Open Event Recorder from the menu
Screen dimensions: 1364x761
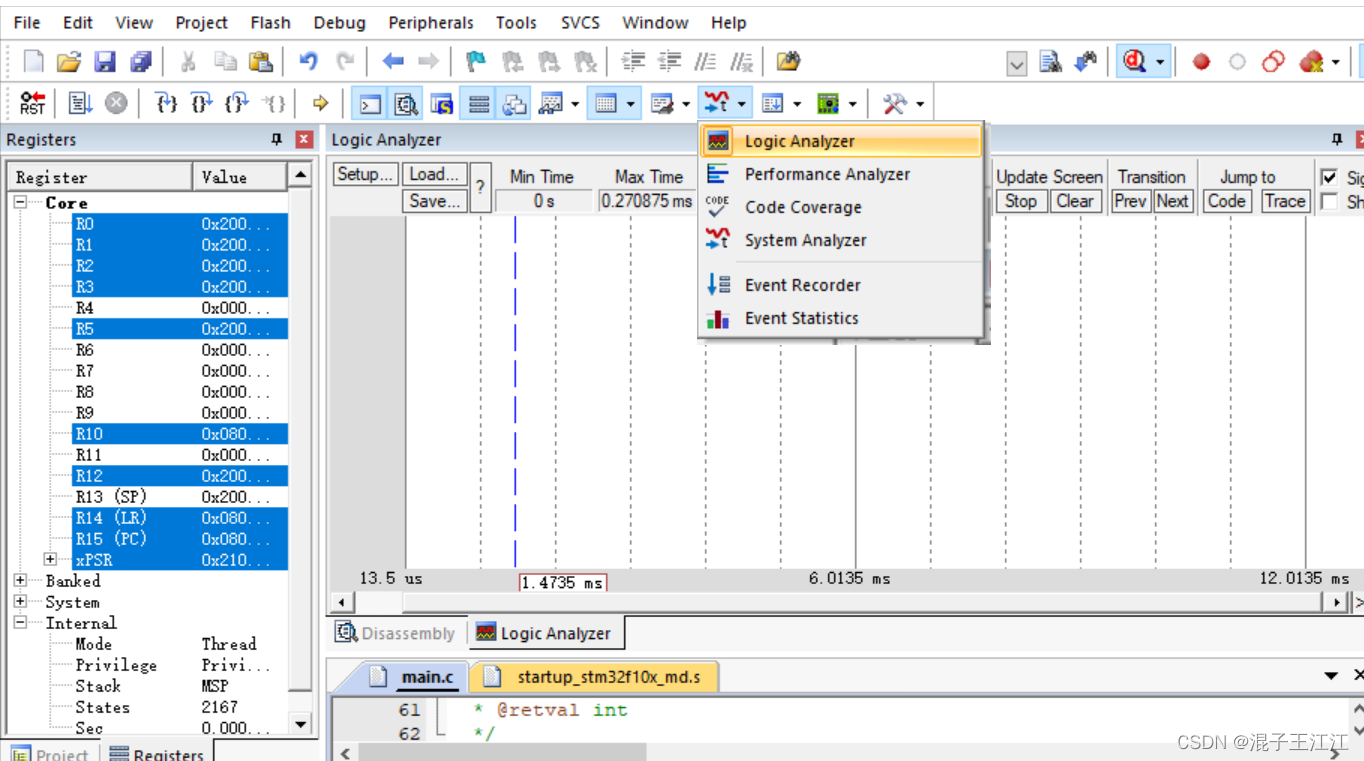pos(841,285)
